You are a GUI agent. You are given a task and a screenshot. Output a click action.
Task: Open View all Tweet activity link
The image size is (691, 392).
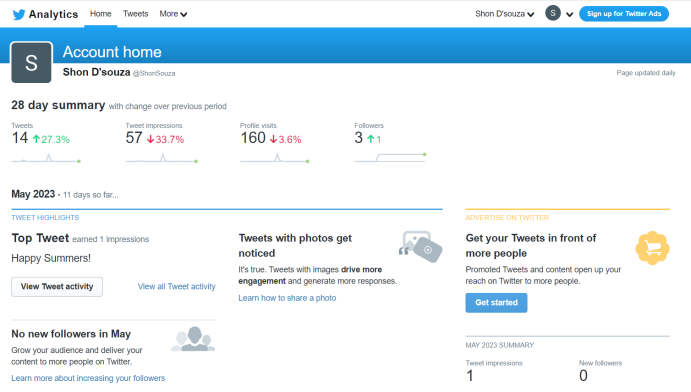click(x=176, y=287)
